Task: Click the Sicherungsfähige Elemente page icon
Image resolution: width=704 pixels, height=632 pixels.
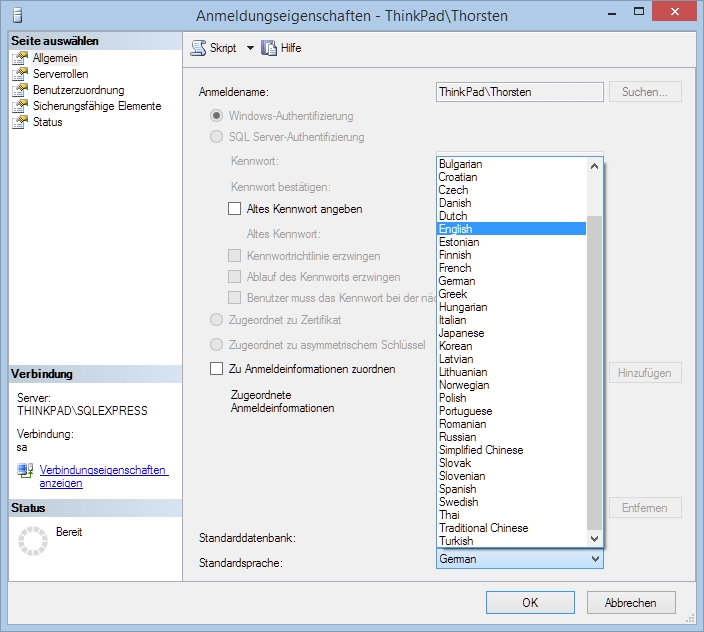Action: coord(19,106)
